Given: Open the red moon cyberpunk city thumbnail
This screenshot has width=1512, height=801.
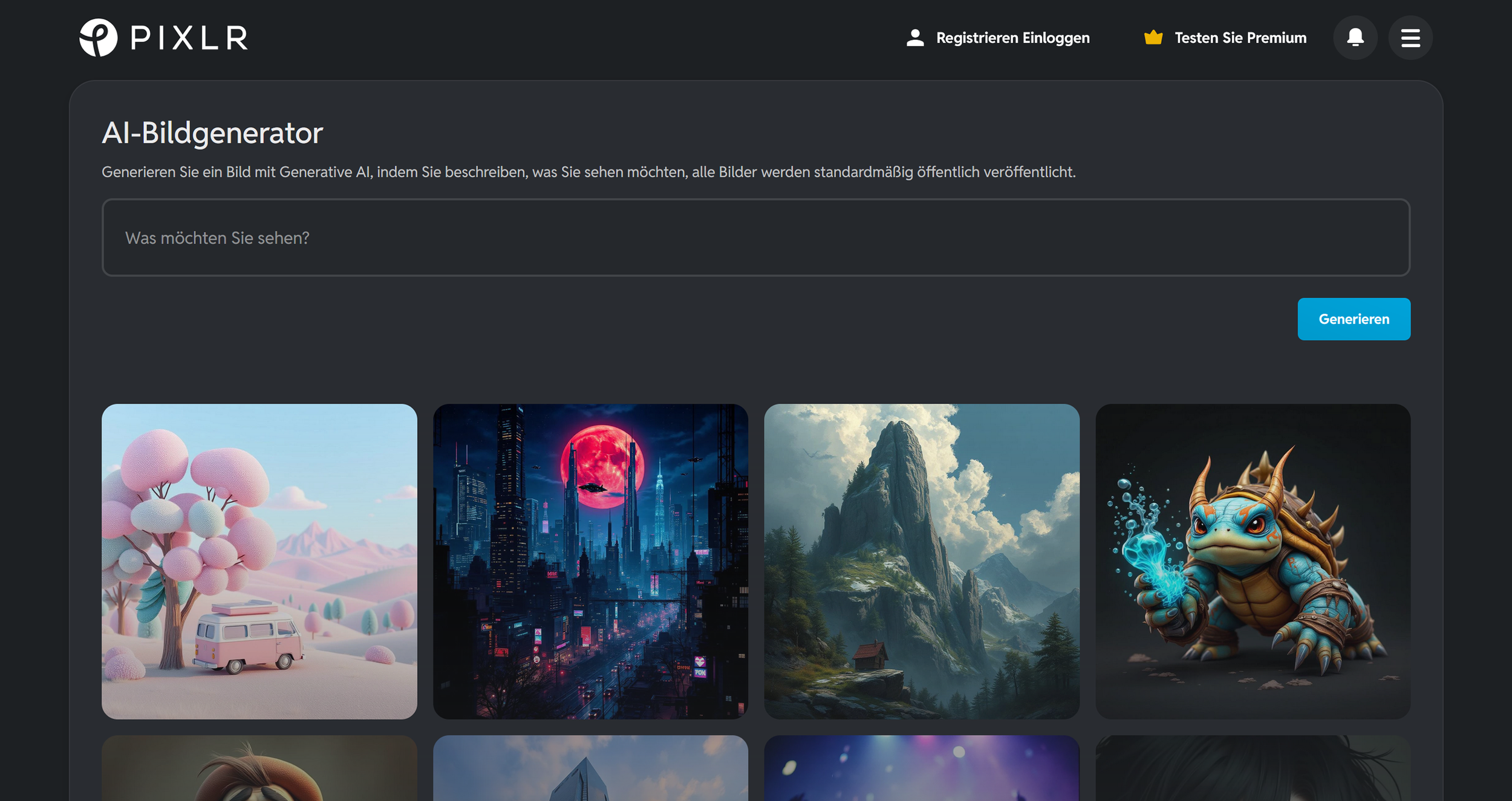Looking at the screenshot, I should pos(590,562).
